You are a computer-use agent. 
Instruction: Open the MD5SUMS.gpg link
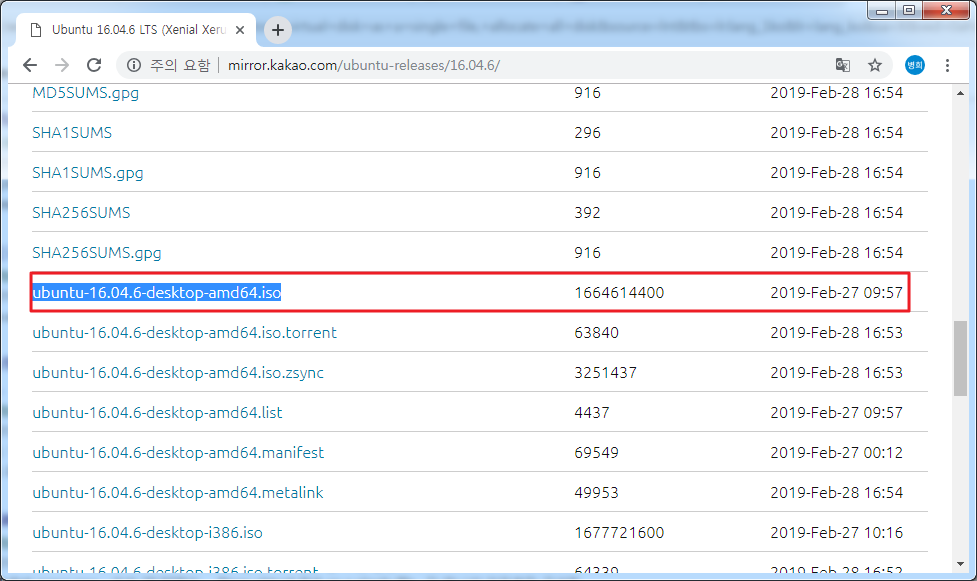(85, 93)
